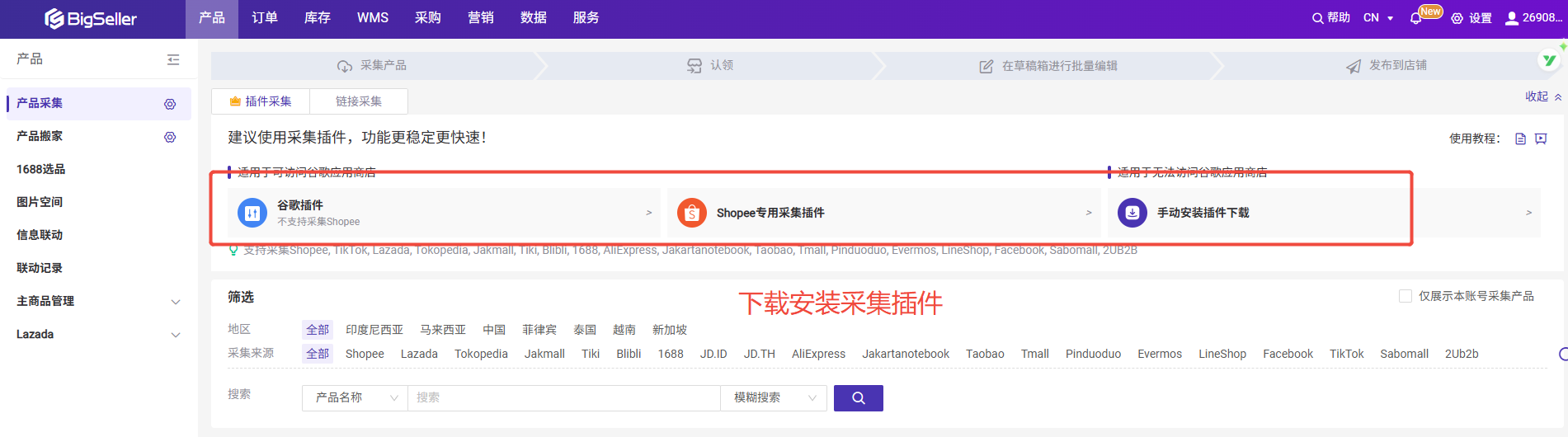Image resolution: width=1568 pixels, height=437 pixels.
Task: Open the 订单 top menu
Action: [x=264, y=18]
